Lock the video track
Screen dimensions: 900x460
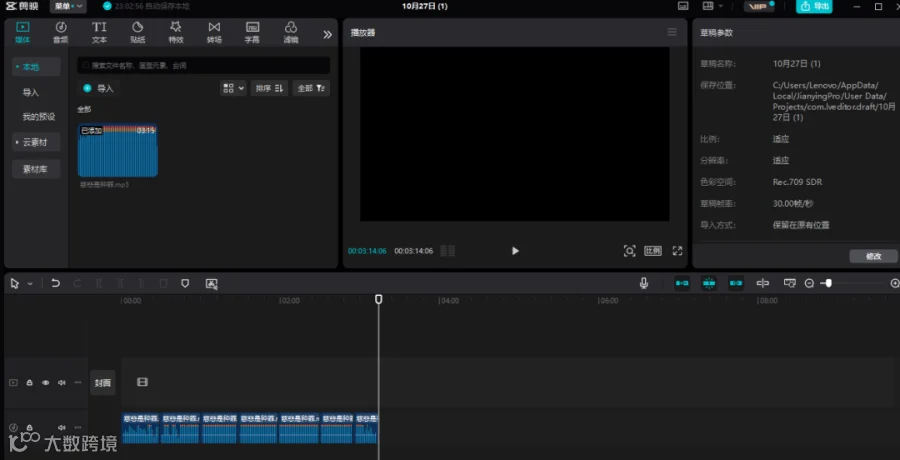click(x=29, y=382)
